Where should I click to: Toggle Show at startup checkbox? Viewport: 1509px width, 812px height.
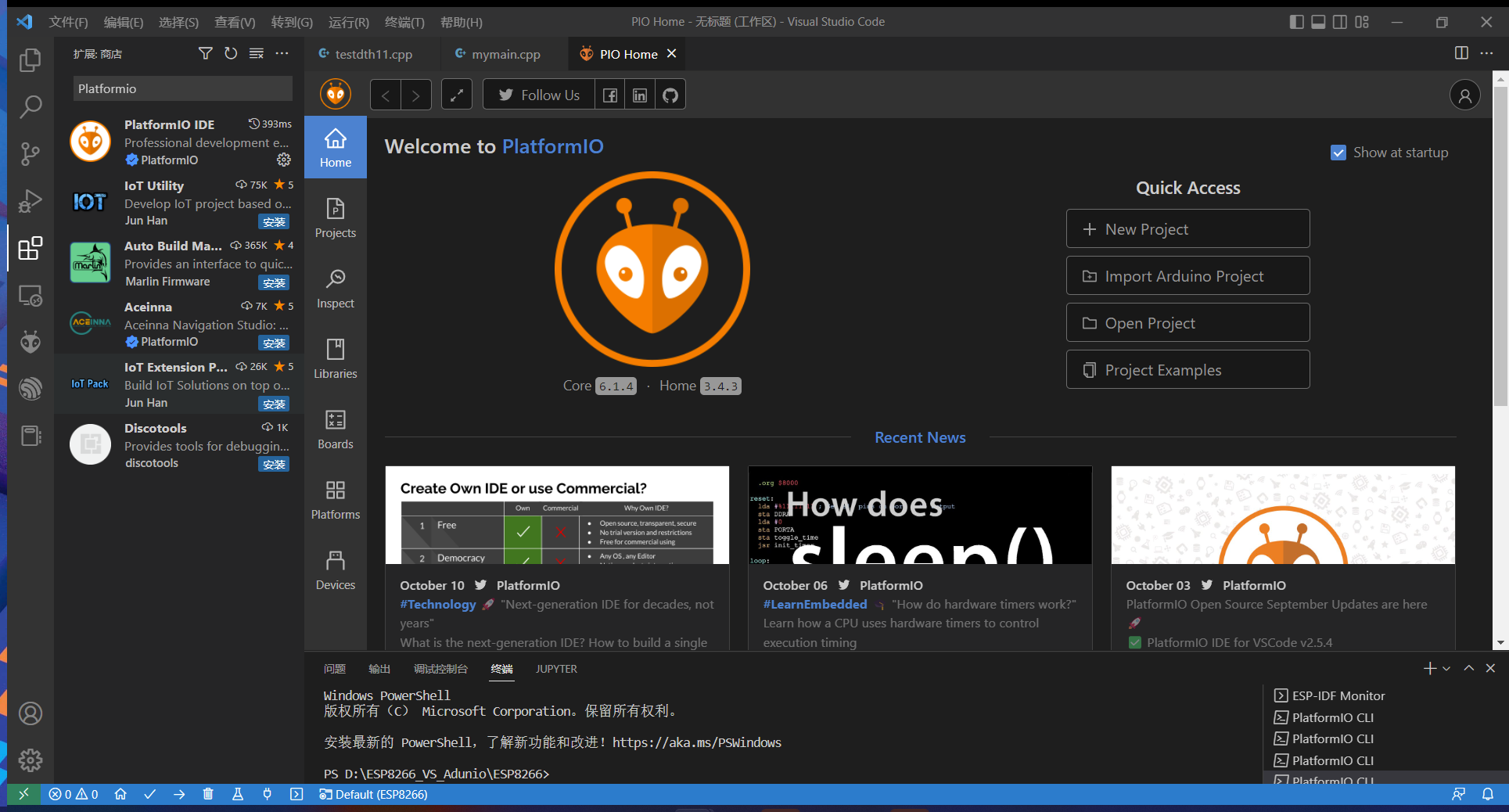coord(1338,153)
